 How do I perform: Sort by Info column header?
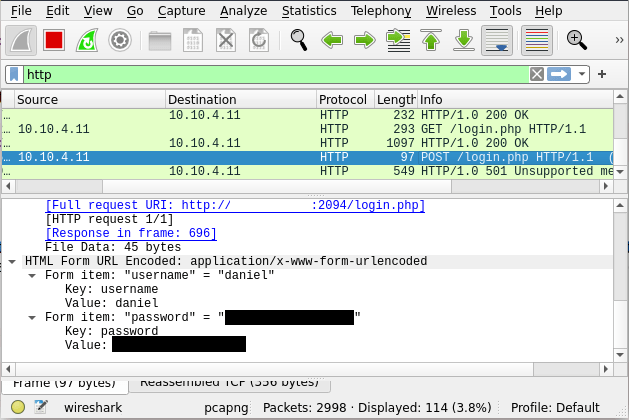click(x=515, y=99)
